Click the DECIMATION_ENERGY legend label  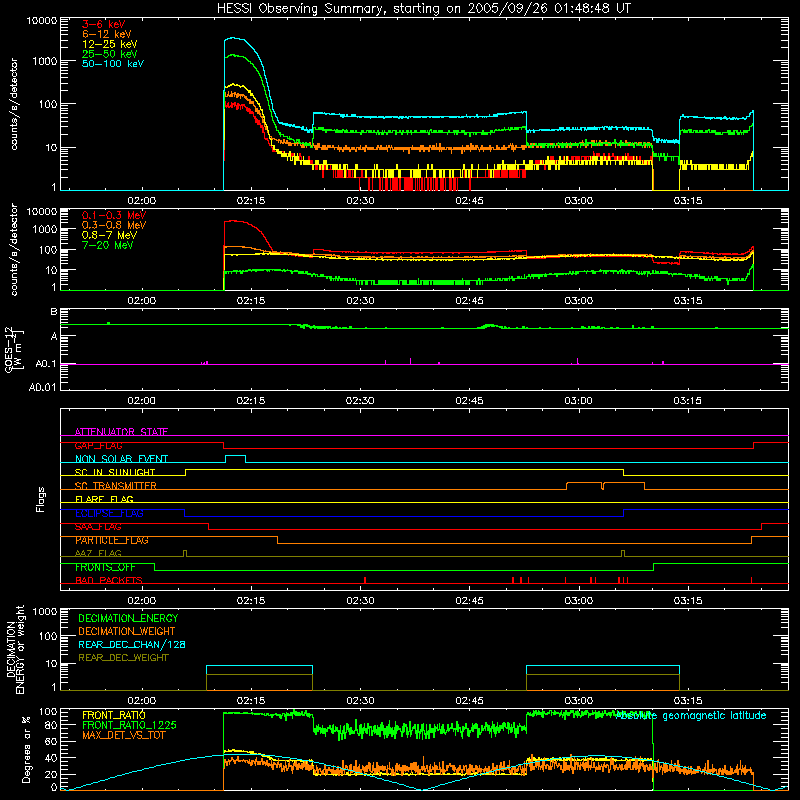click(128, 618)
